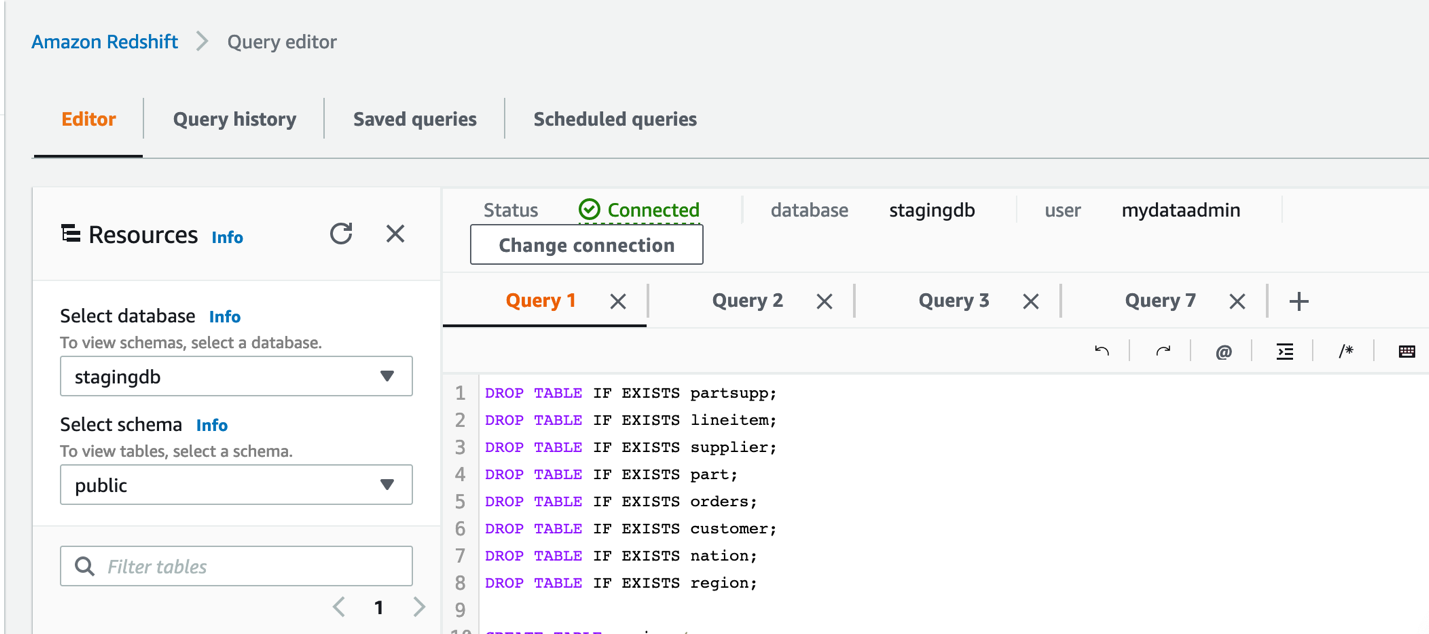Image resolution: width=1429 pixels, height=634 pixels.
Task: Click the indent icon in editor toolbar
Action: (x=1285, y=351)
